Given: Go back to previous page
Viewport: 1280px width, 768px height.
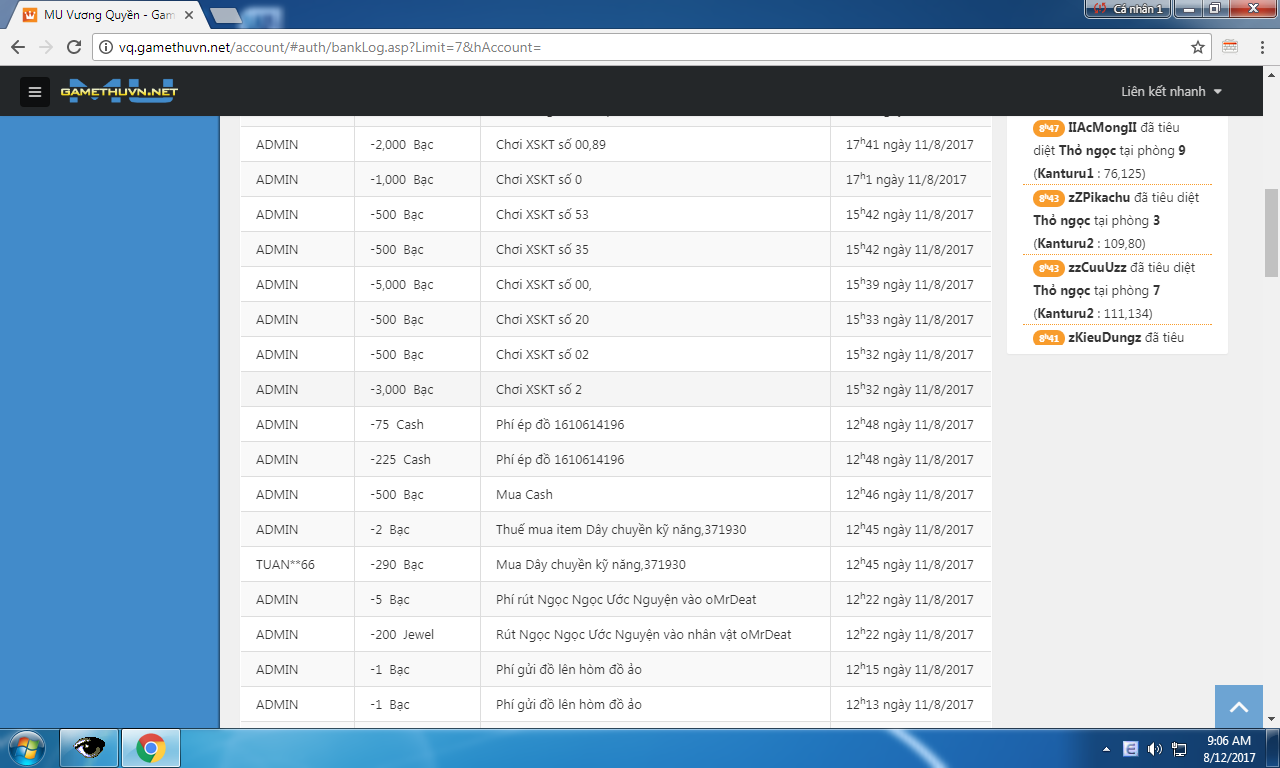Looking at the screenshot, I should point(18,47).
